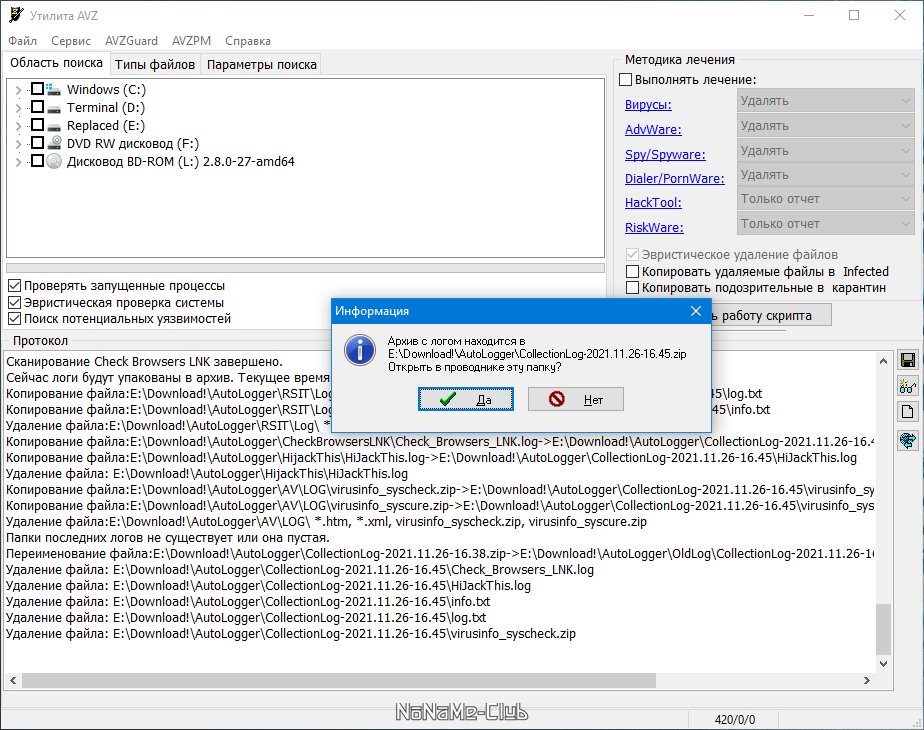Image resolution: width=924 pixels, height=730 pixels.
Task: Check the Дисковод BD-ROM (L:) checkbox
Action: [x=37, y=161]
